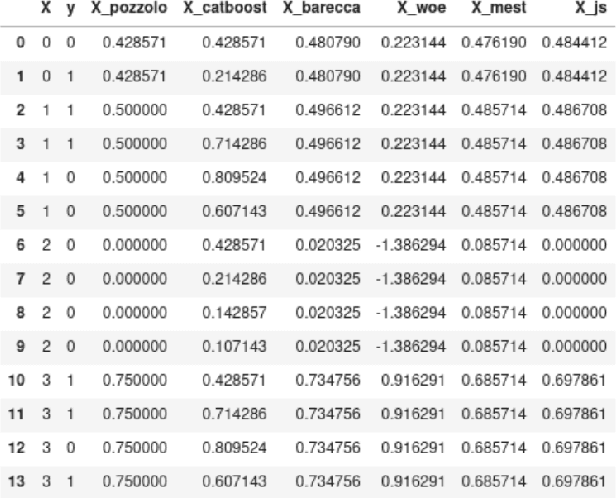Image resolution: width=616 pixels, height=498 pixels.
Task: Select row index 1 label
Action: coord(20,76)
